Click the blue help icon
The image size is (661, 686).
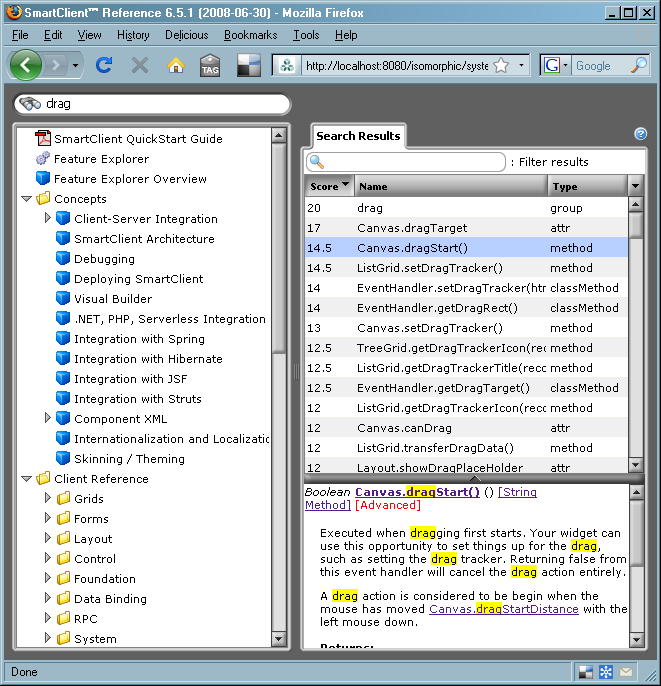coord(640,134)
